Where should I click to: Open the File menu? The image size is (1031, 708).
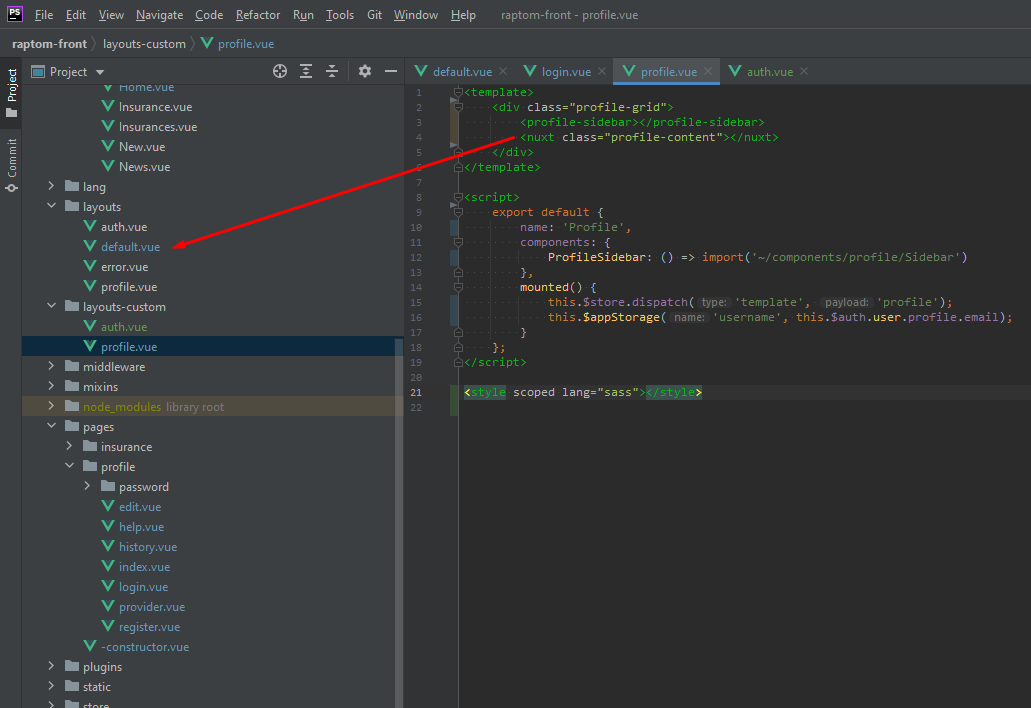[44, 14]
